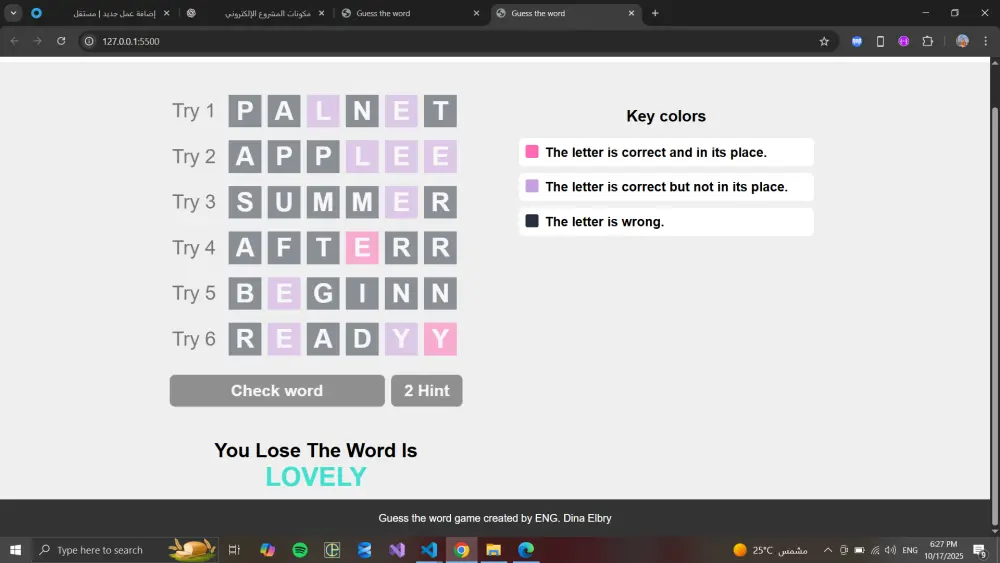Screen dimensions: 1000x563
Task: Open volume control in system tray
Action: click(890, 550)
